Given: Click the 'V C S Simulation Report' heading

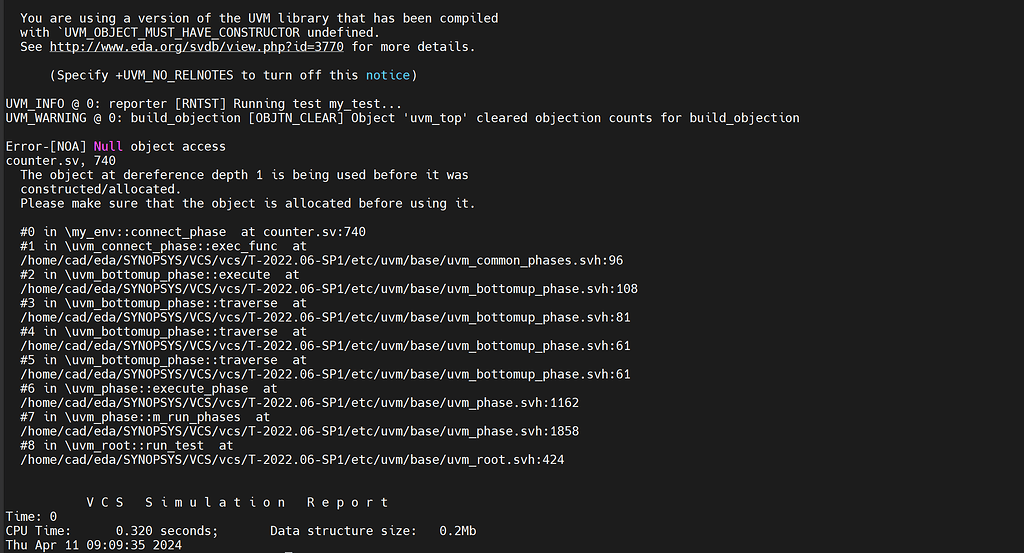Looking at the screenshot, I should tap(238, 502).
